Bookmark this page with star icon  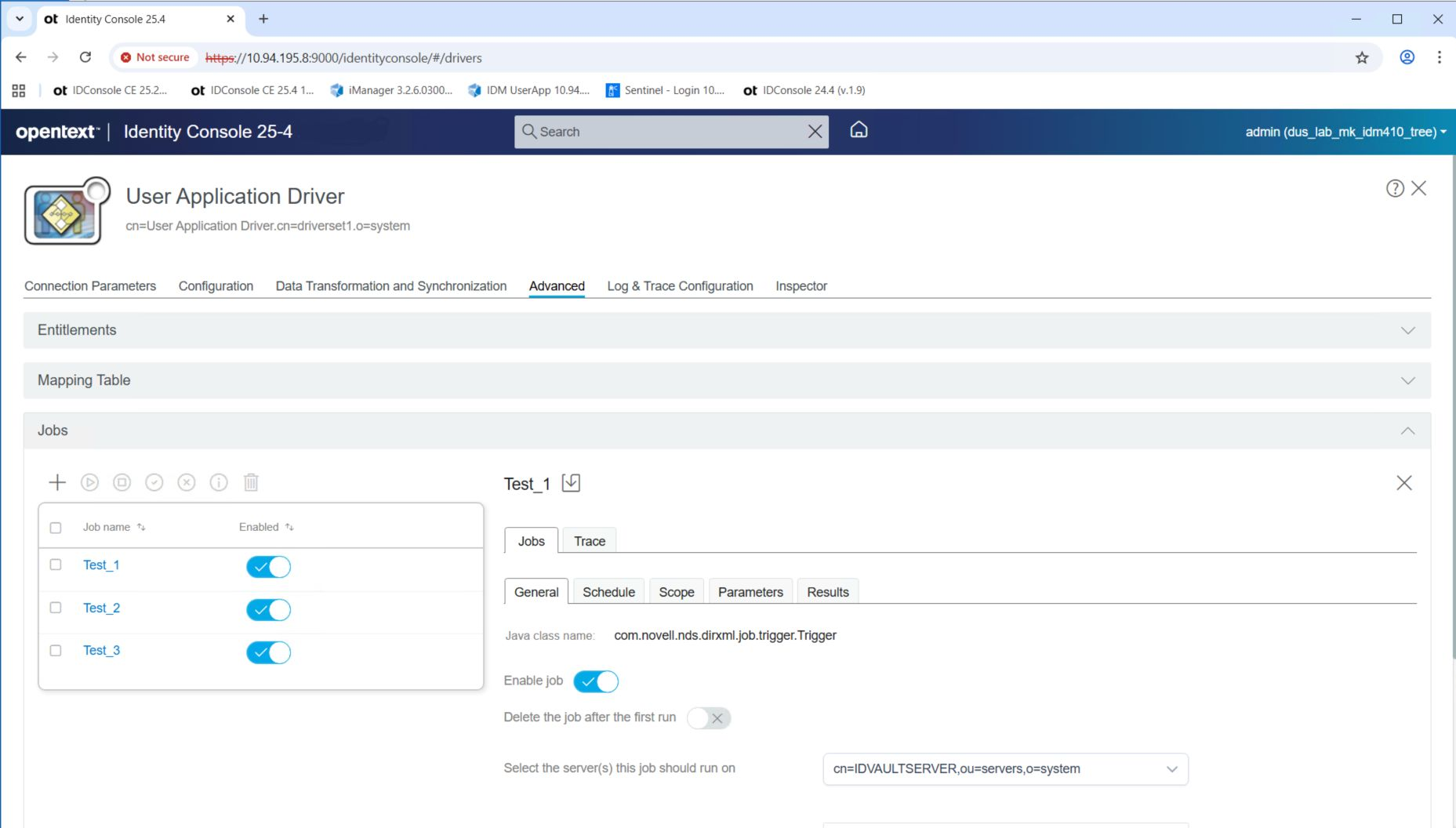[x=1362, y=57]
